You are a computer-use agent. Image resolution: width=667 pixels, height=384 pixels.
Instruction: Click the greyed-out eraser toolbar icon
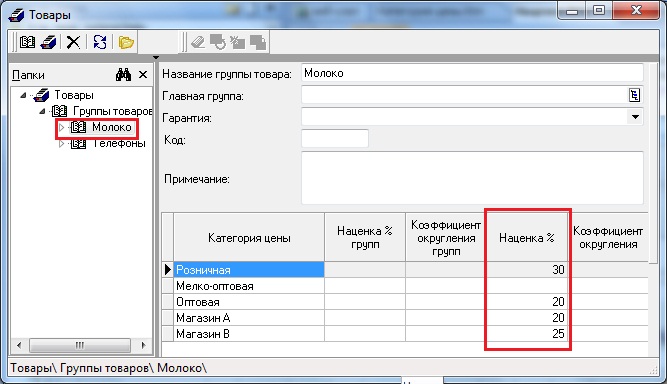198,42
